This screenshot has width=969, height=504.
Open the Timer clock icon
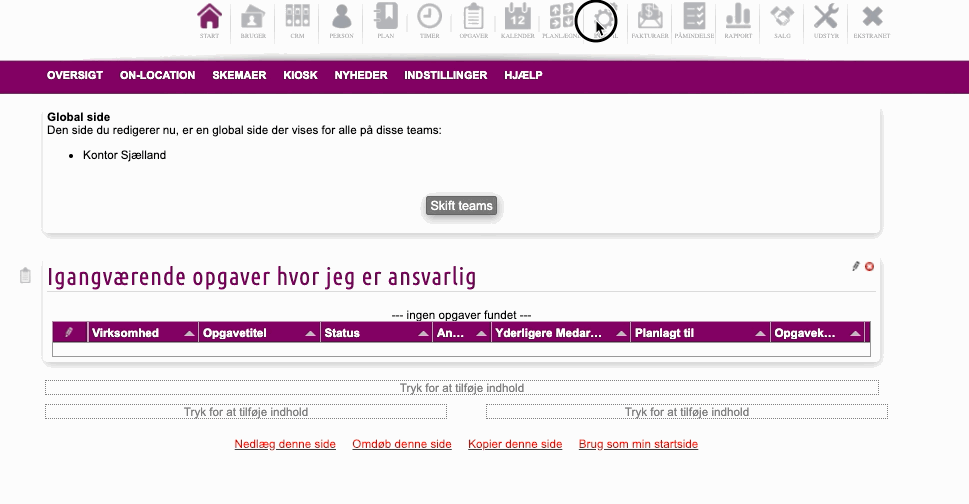(x=429, y=18)
